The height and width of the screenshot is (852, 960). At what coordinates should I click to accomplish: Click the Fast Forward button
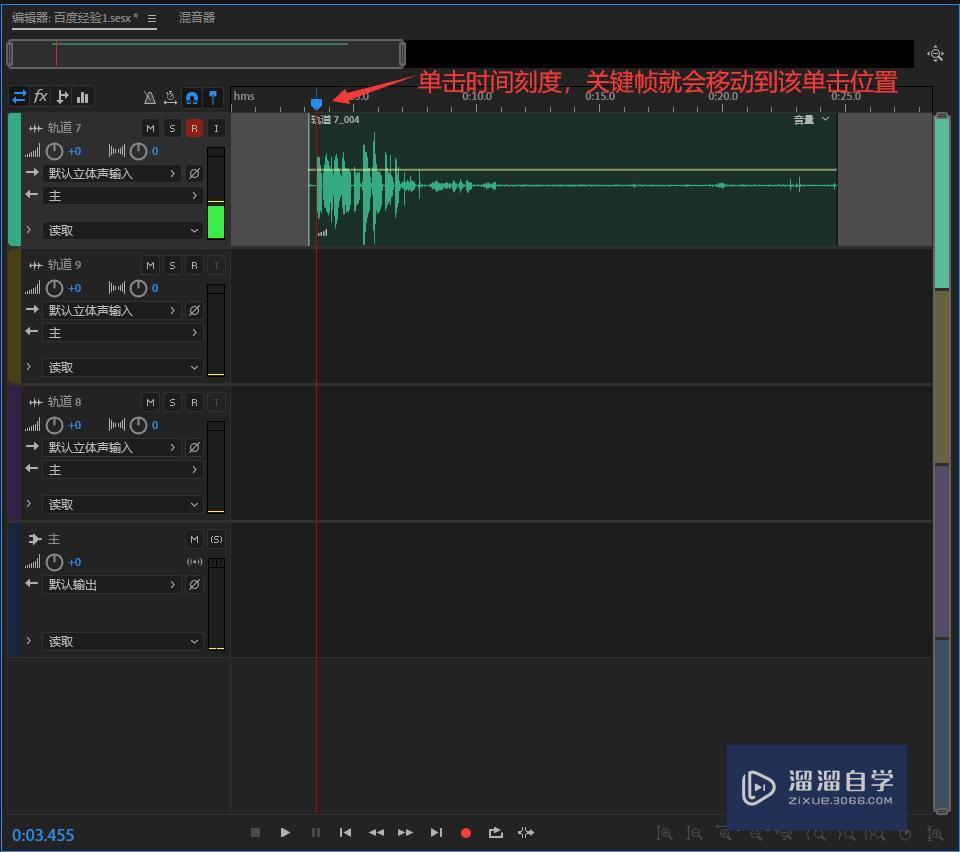click(405, 832)
